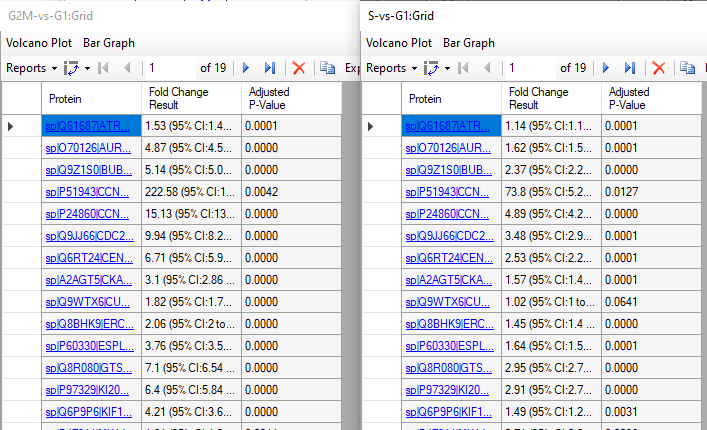Sort by Protein column in S-vs-G1 grid

coord(451,99)
